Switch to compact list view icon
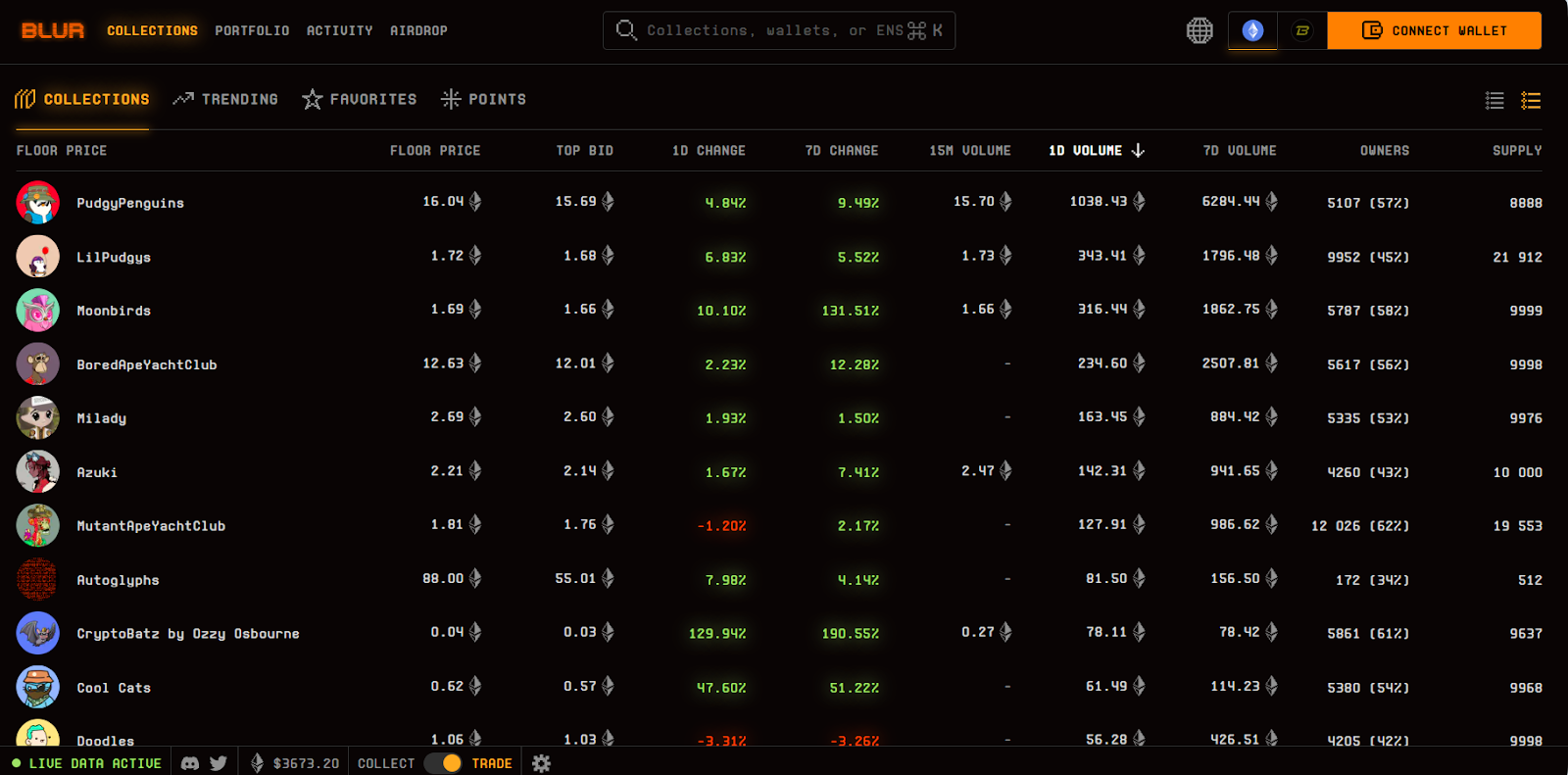 (x=1494, y=100)
